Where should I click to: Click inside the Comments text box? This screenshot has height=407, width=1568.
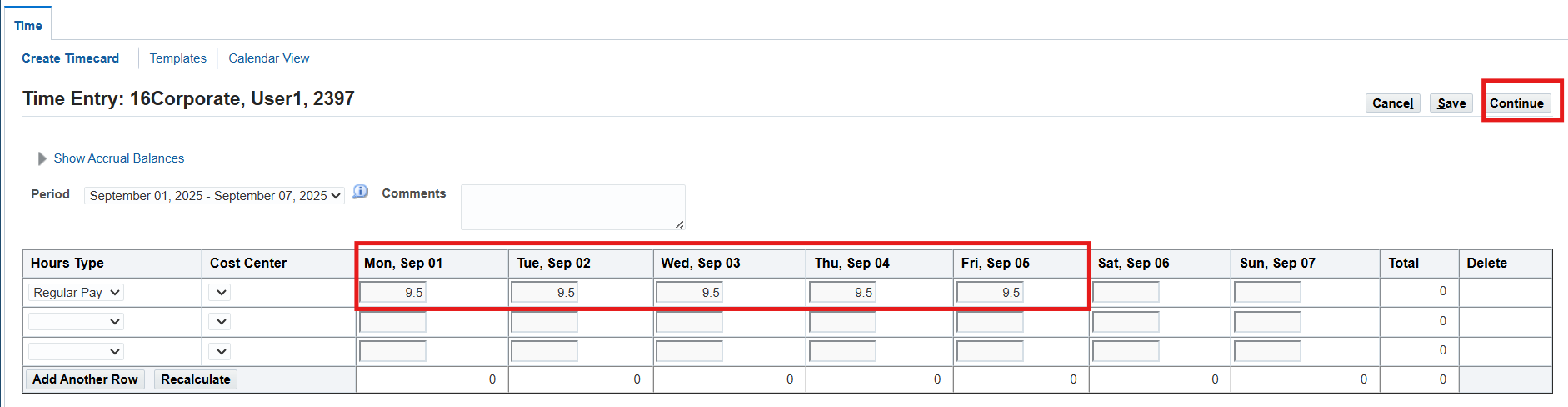[572, 207]
